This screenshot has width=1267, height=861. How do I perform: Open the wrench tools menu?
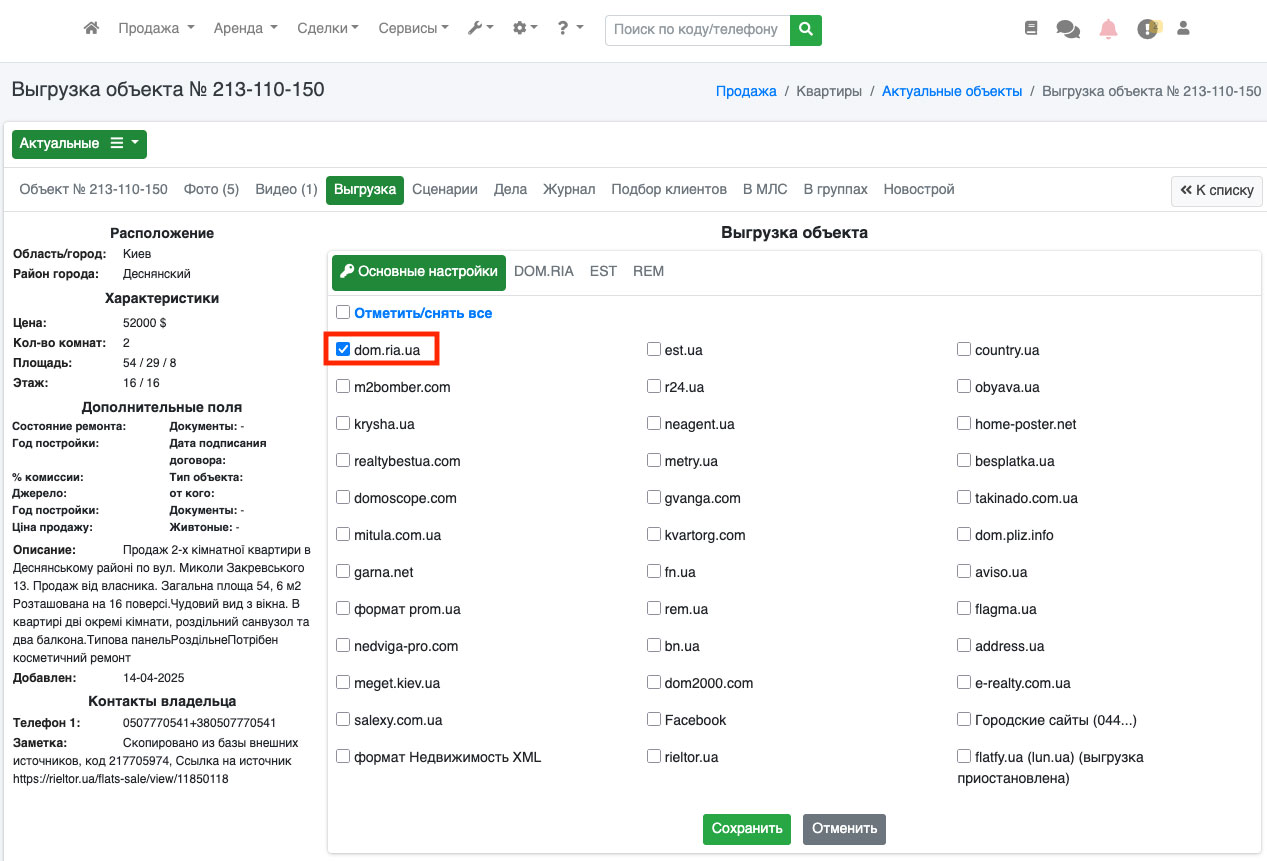click(480, 29)
